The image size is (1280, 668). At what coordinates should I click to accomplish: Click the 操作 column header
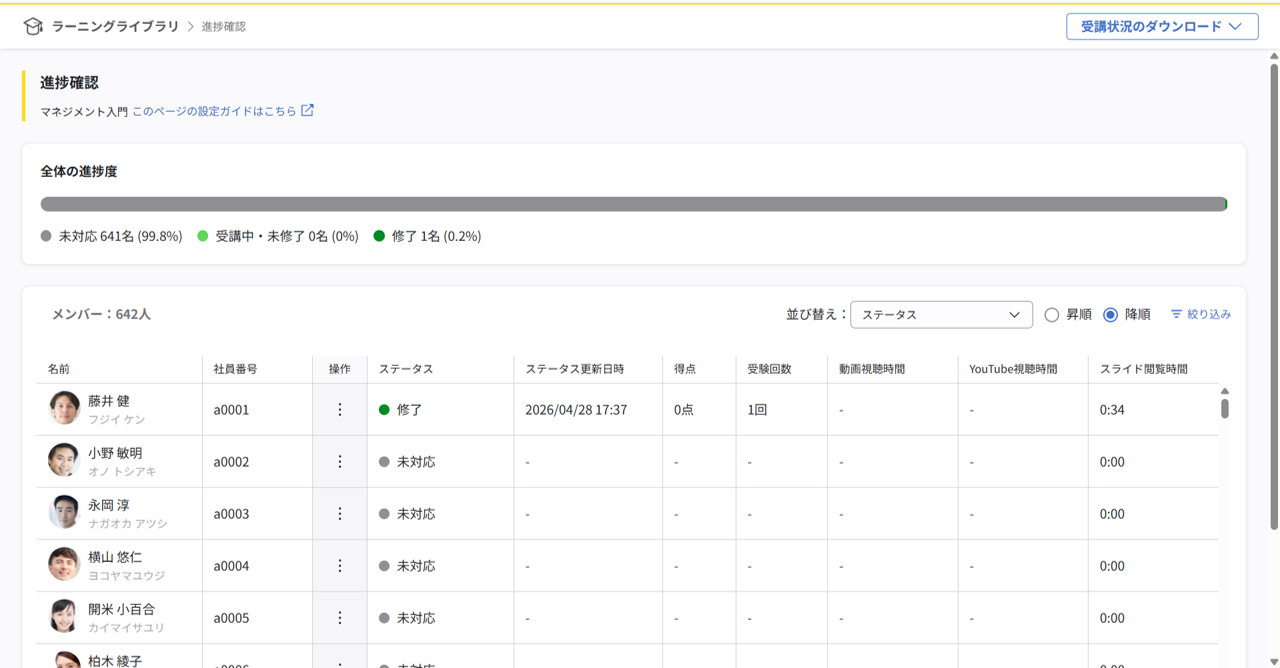pos(340,369)
